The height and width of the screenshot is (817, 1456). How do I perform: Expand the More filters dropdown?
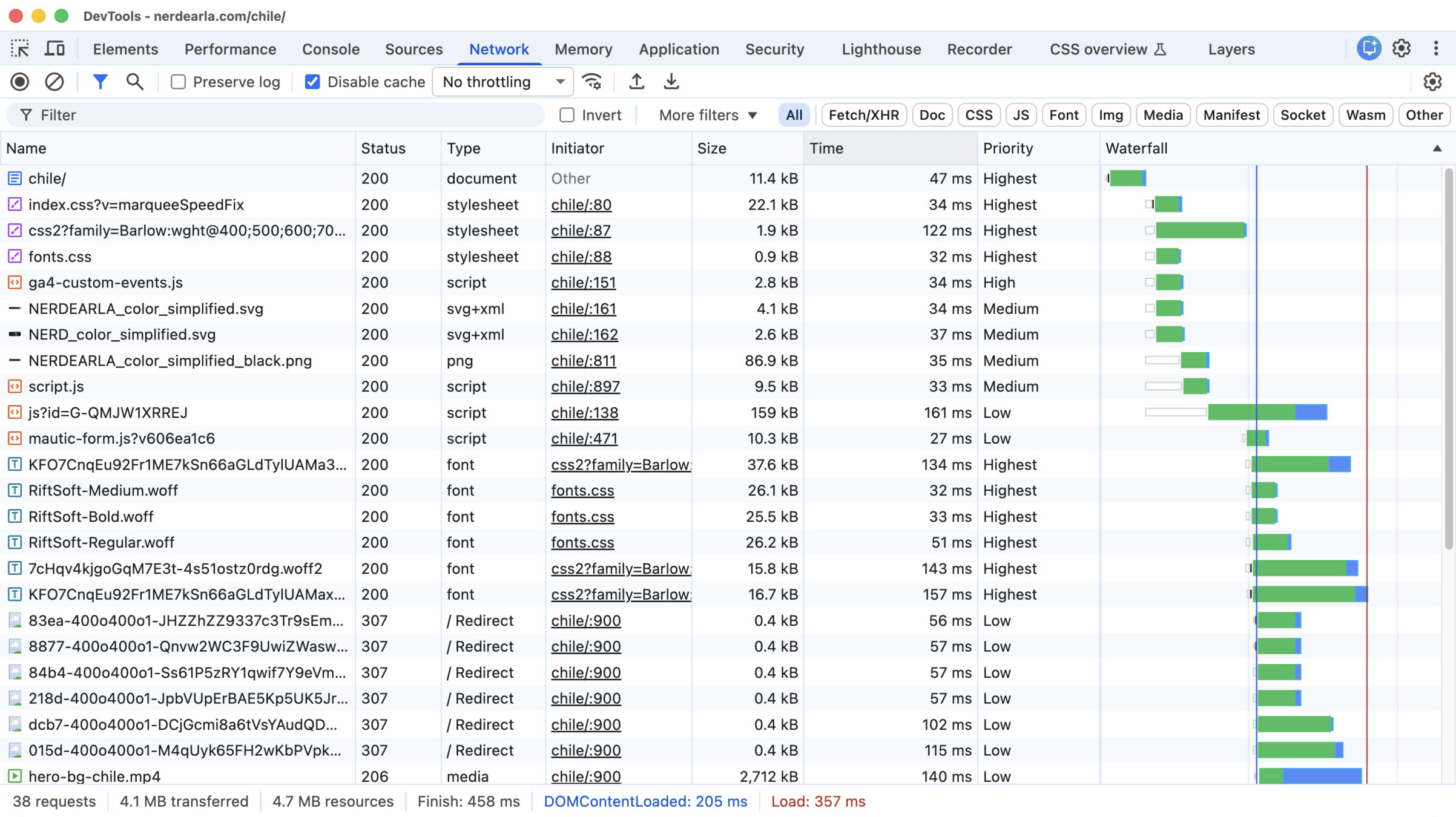click(x=707, y=115)
